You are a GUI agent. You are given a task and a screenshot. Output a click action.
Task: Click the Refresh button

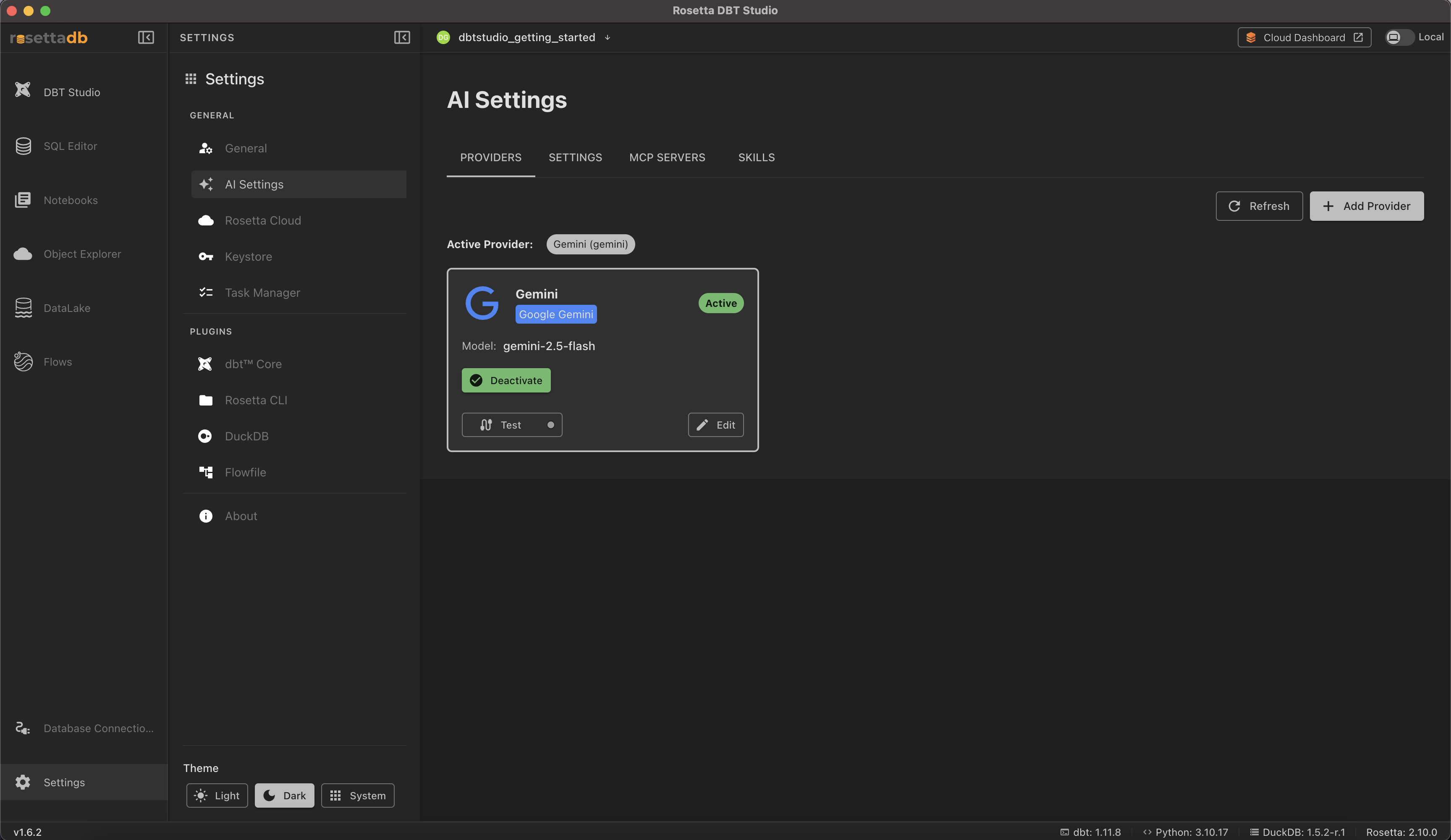1259,206
